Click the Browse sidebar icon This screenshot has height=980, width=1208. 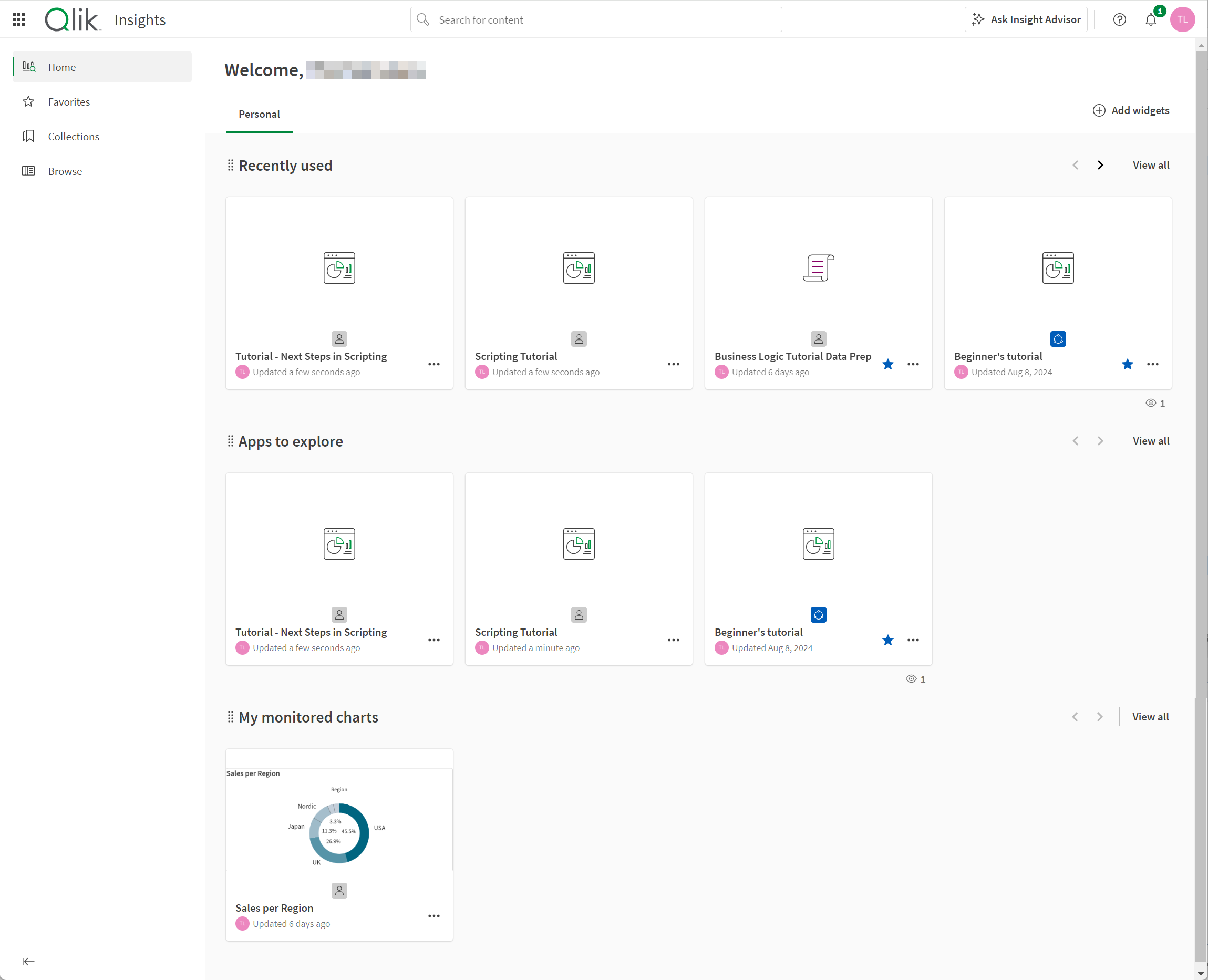click(x=29, y=171)
